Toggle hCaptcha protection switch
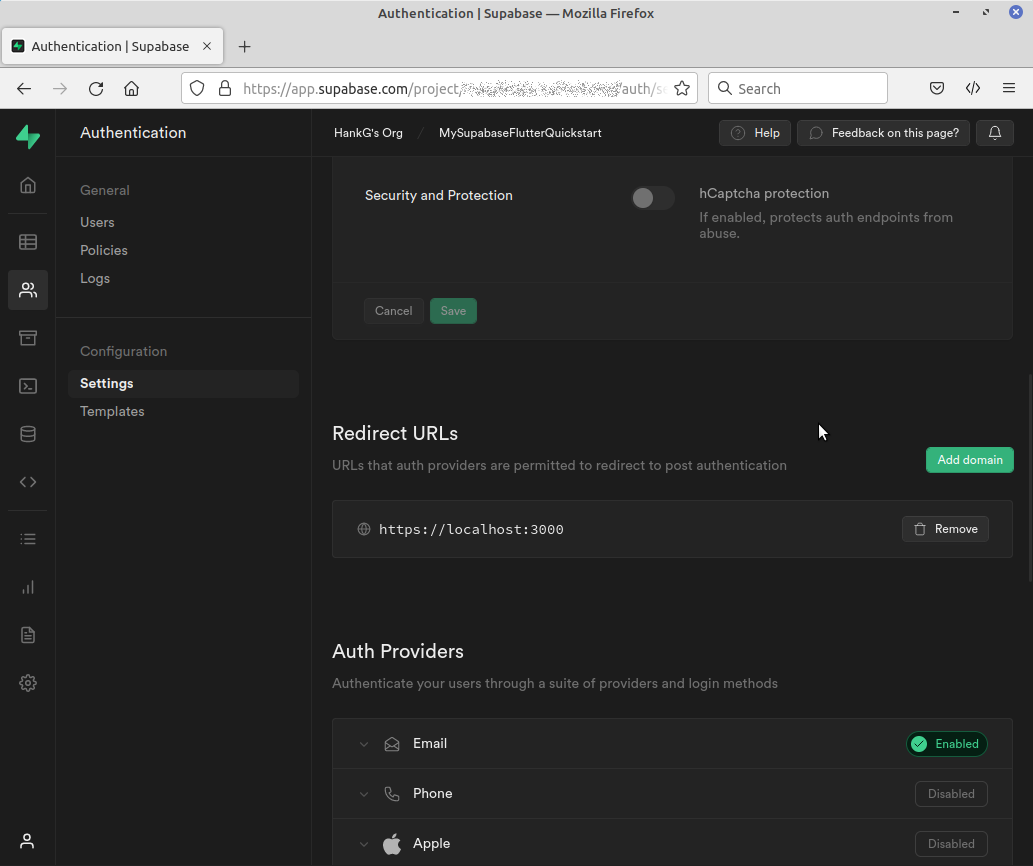Image resolution: width=1033 pixels, height=866 pixels. tap(652, 198)
